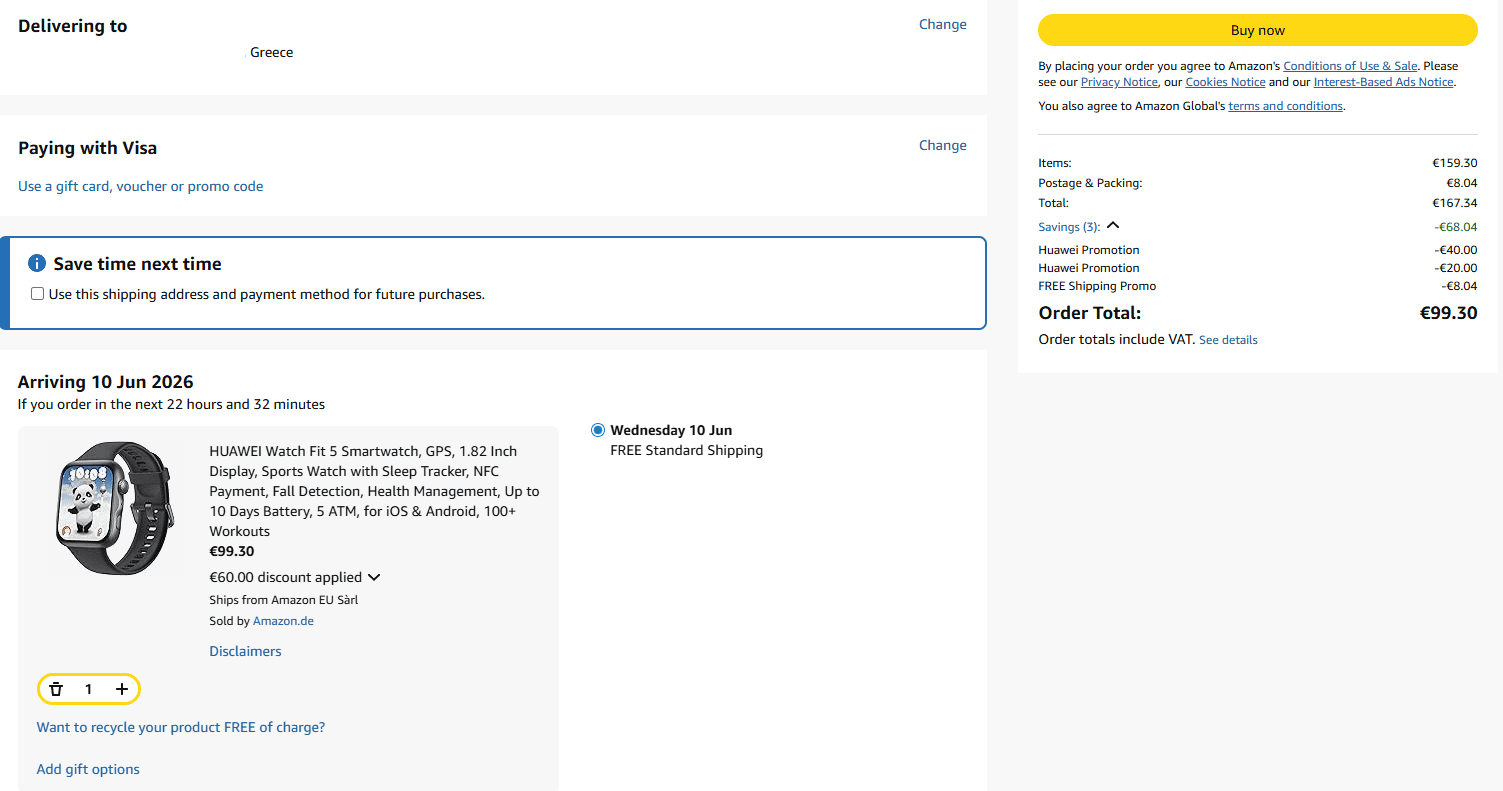Open Conditions of Use & Sale
This screenshot has width=1503, height=791.
coord(1350,66)
